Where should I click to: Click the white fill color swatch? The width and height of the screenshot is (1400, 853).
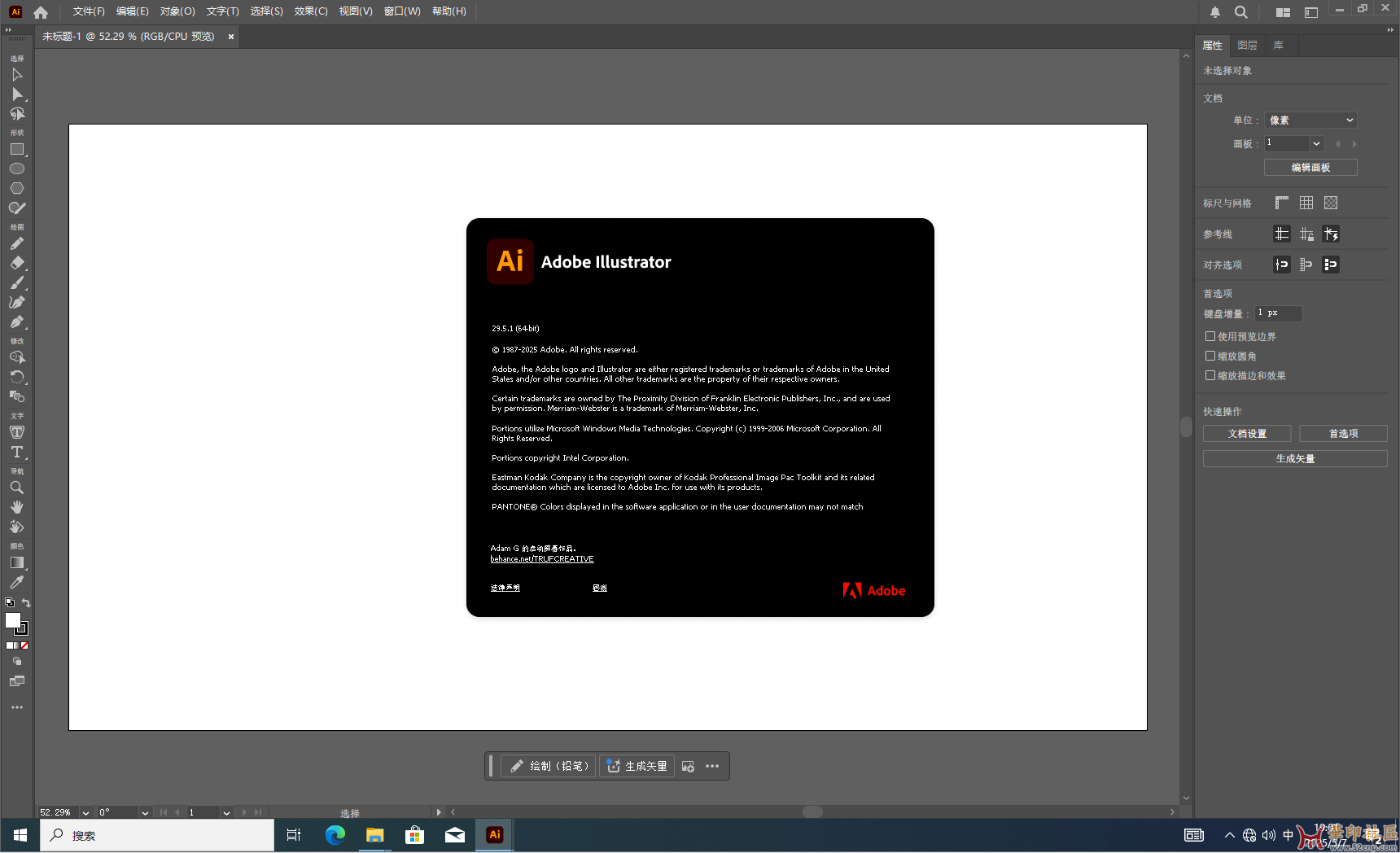[x=12, y=620]
